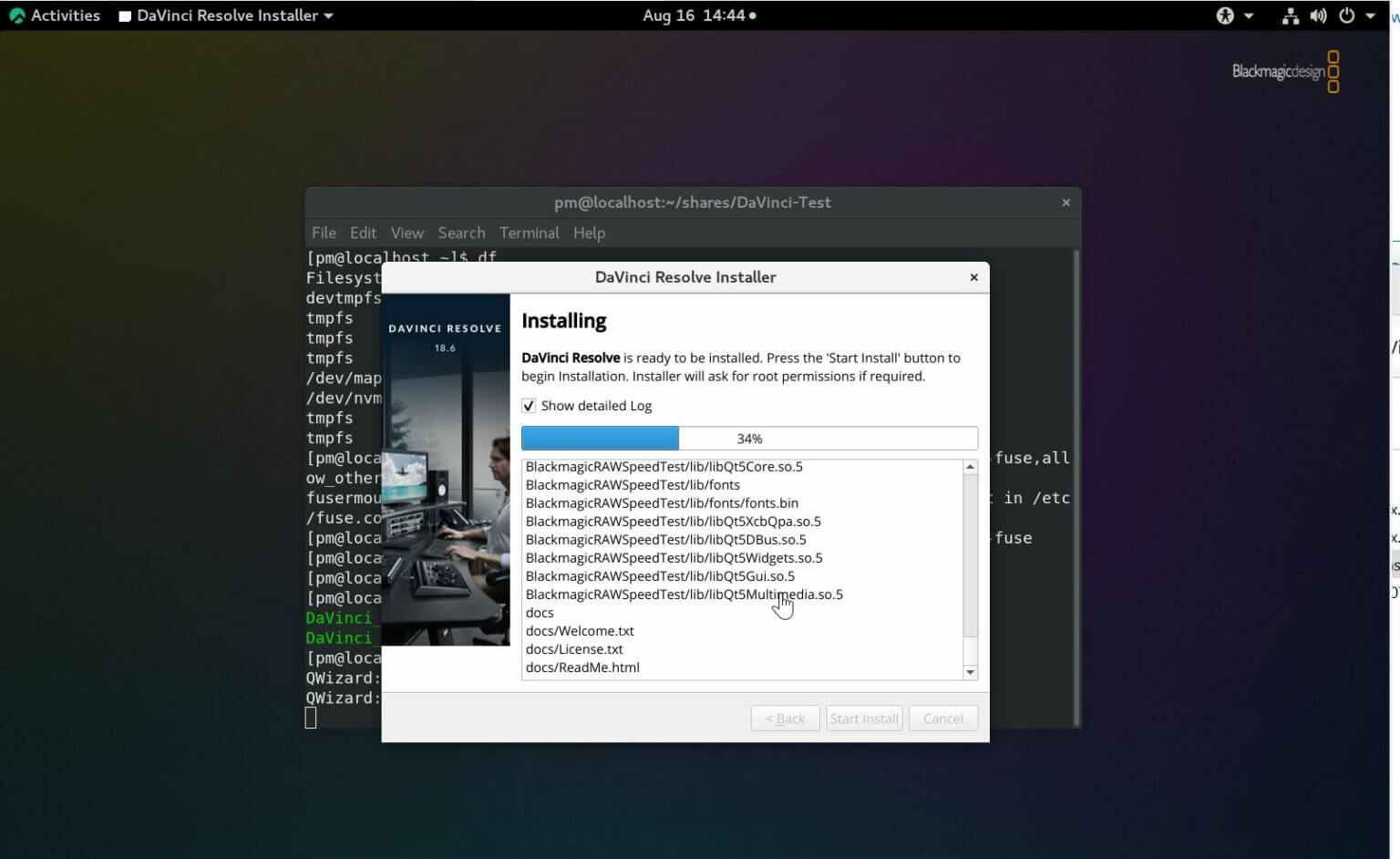Open the system status dropdown arrow

(x=1370, y=16)
